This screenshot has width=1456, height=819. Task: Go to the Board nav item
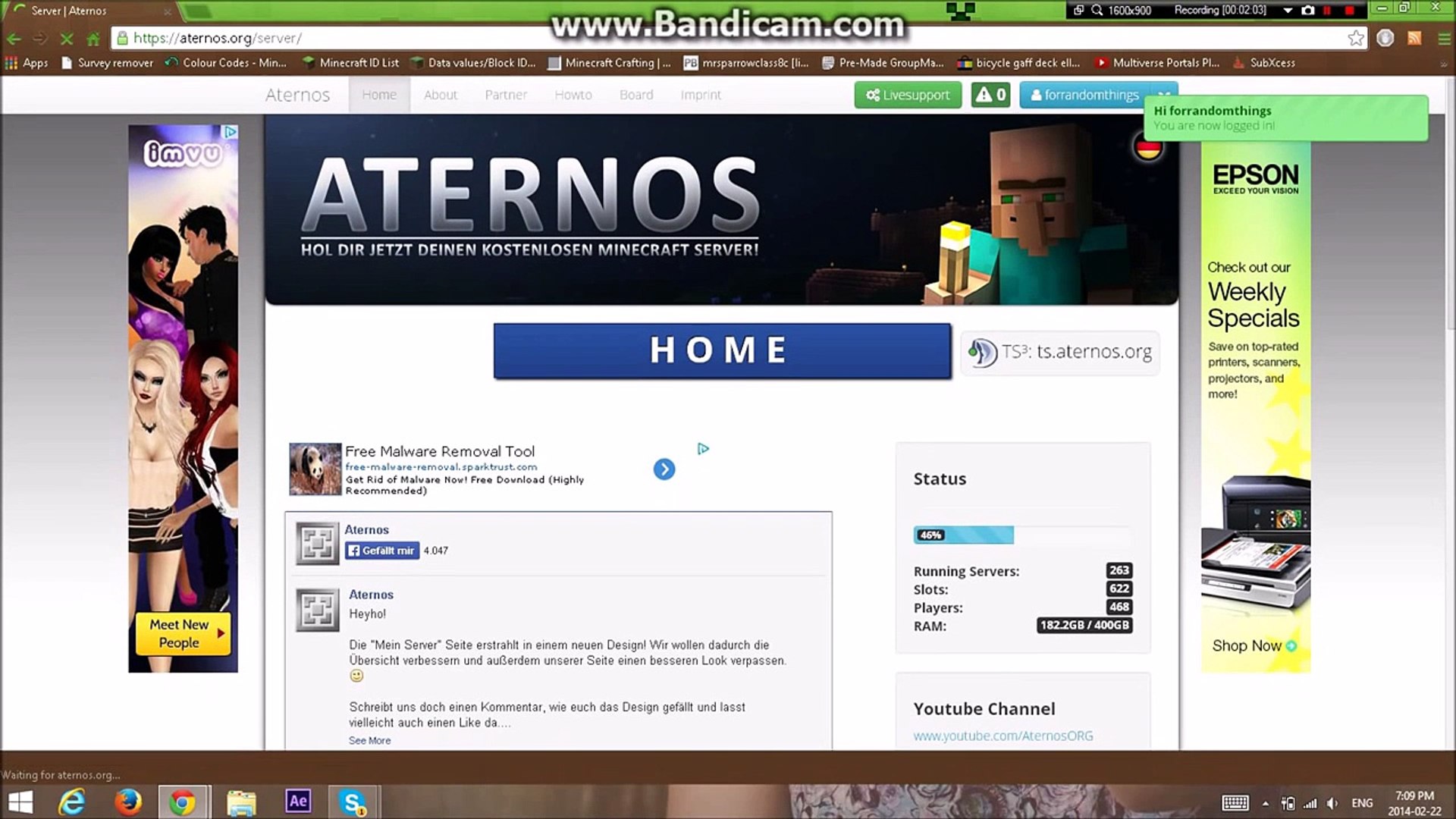coord(635,95)
